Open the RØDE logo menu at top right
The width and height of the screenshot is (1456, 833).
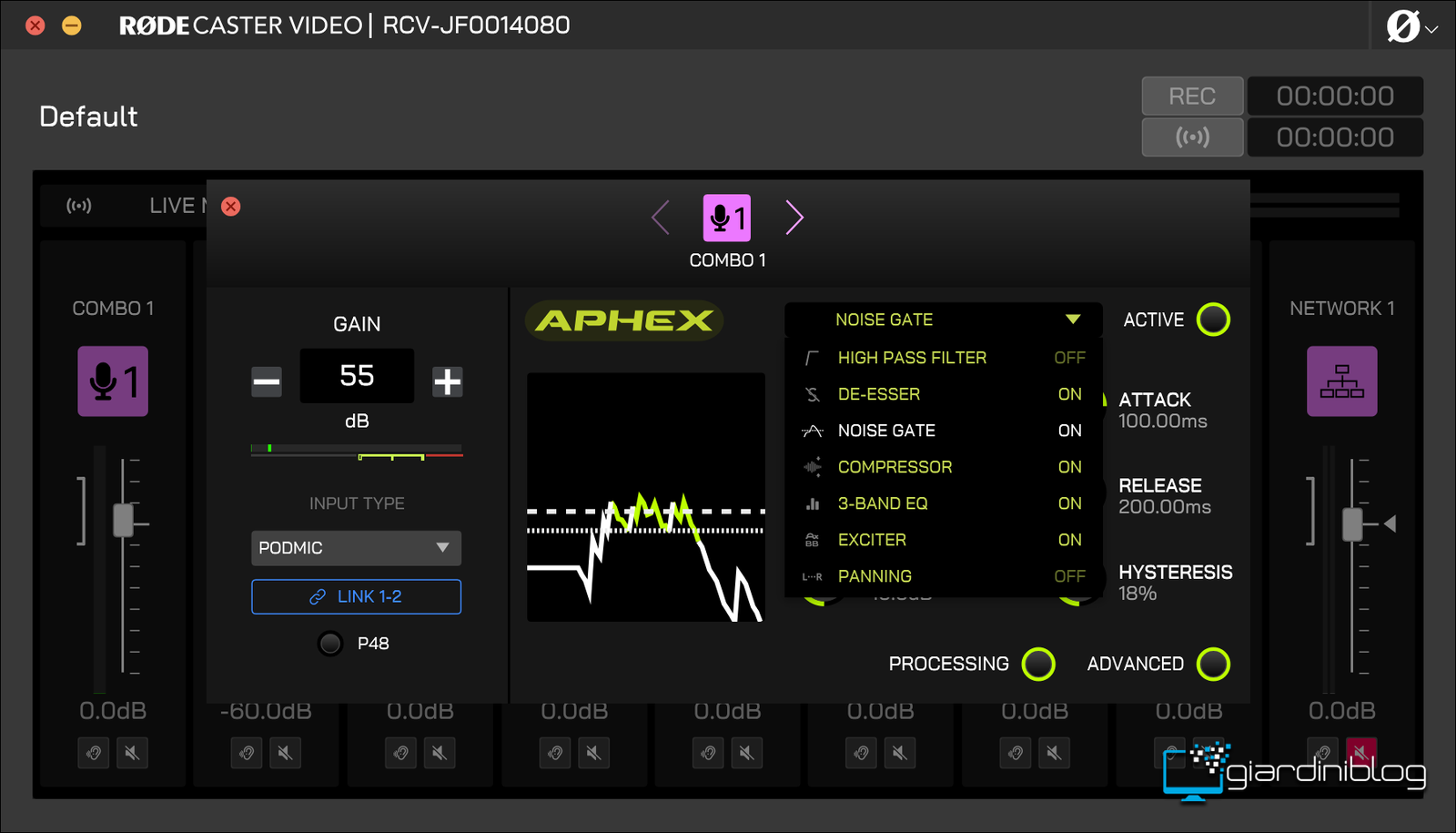[x=1410, y=26]
